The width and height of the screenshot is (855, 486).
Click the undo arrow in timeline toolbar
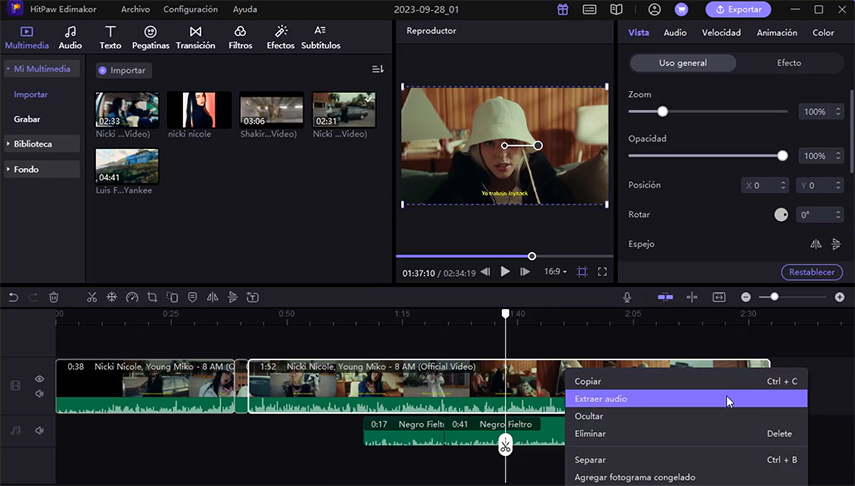[x=14, y=297]
